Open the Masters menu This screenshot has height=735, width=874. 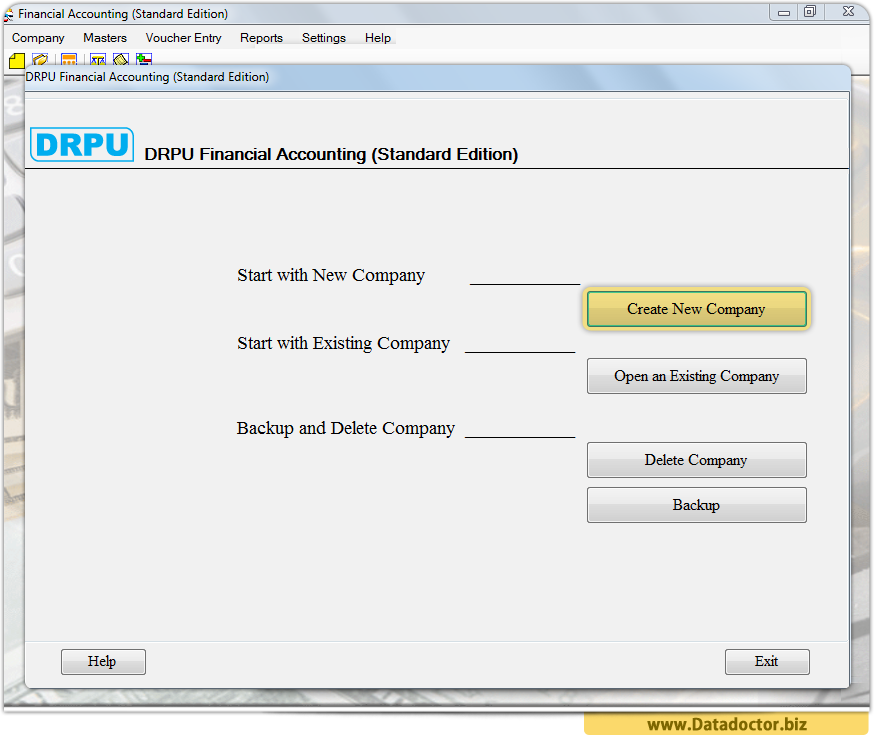point(105,38)
